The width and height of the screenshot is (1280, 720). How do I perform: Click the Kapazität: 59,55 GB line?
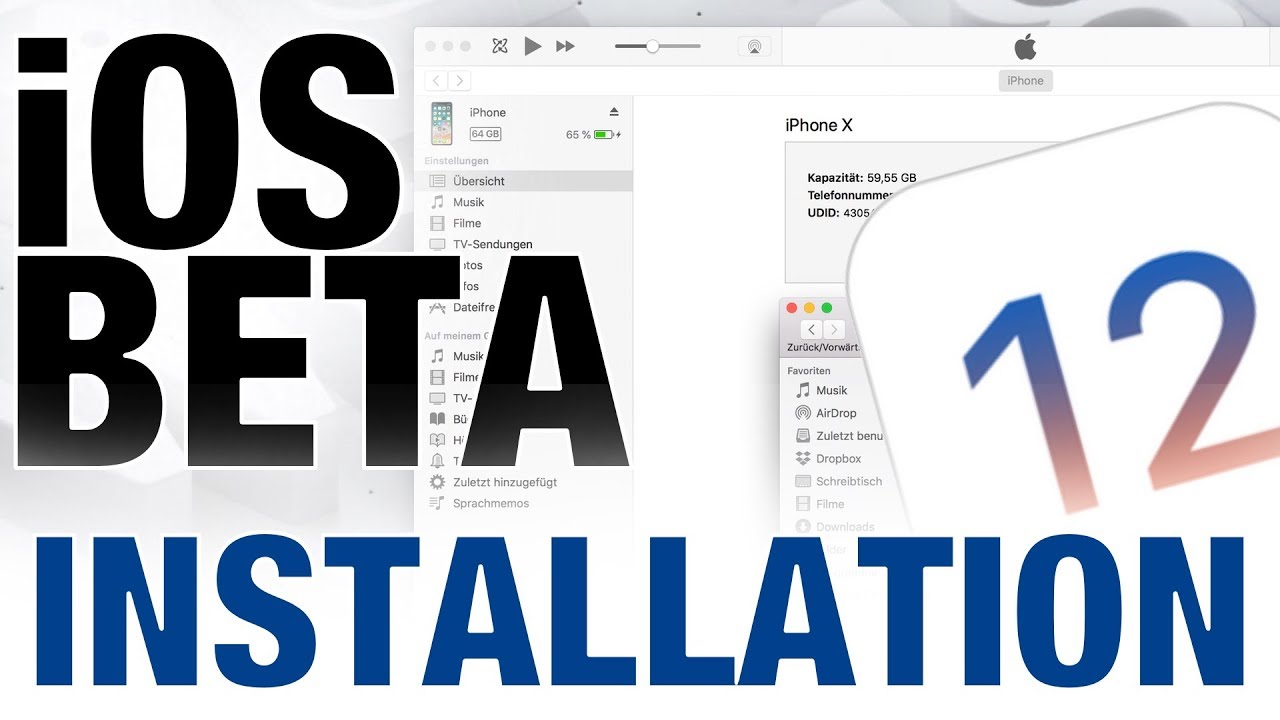(x=862, y=178)
